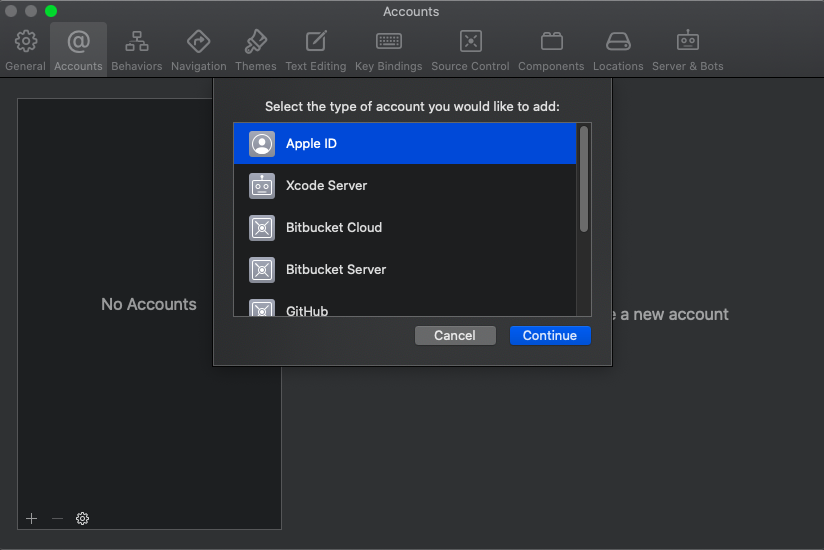Switch to the General tab label

pos(26,66)
